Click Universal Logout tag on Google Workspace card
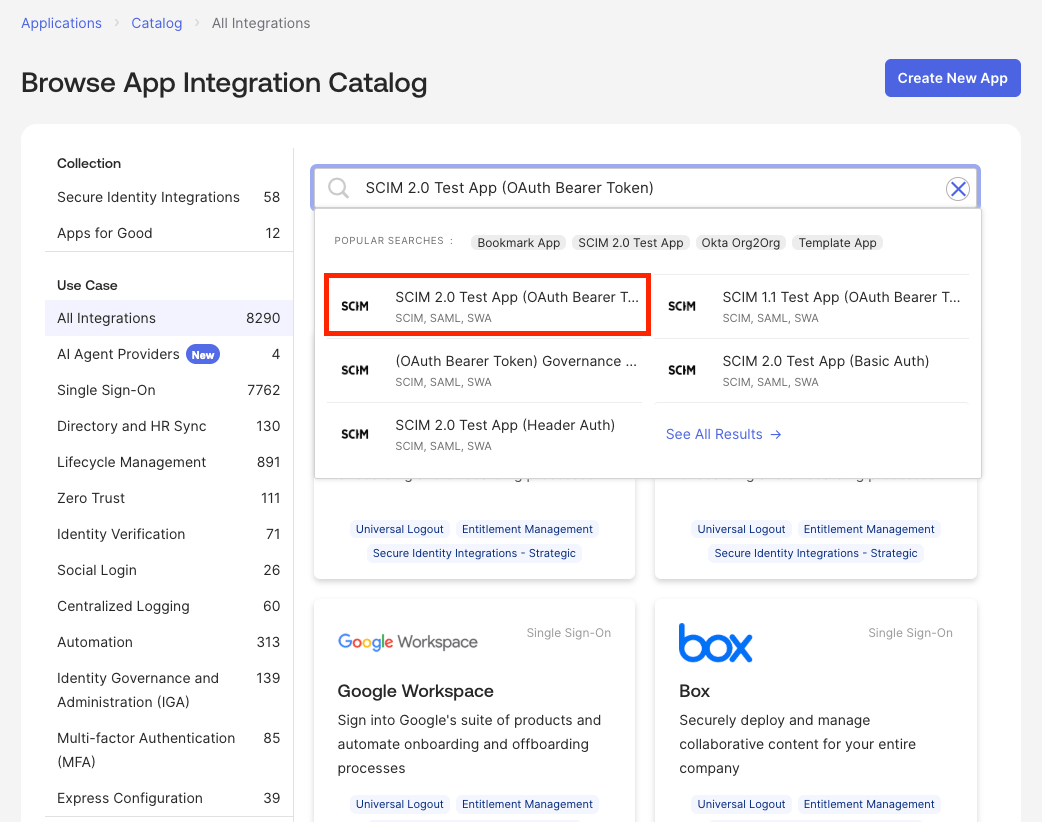1042x822 pixels. (x=399, y=804)
